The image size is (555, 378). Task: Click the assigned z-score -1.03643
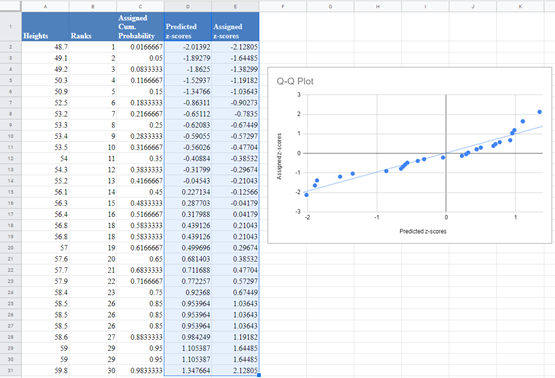click(x=235, y=91)
